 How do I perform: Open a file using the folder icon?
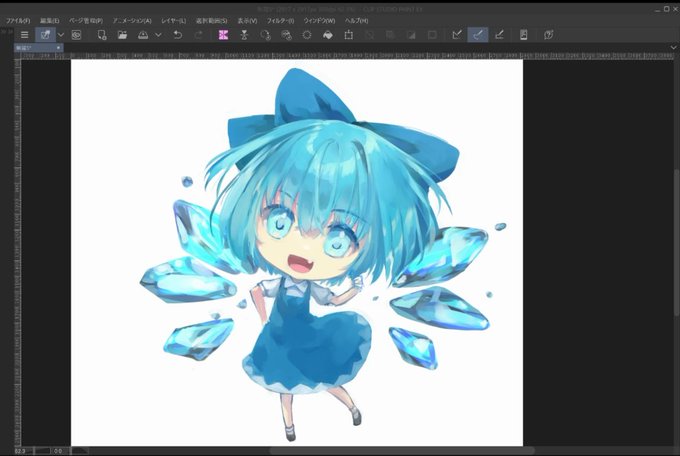click(x=122, y=35)
